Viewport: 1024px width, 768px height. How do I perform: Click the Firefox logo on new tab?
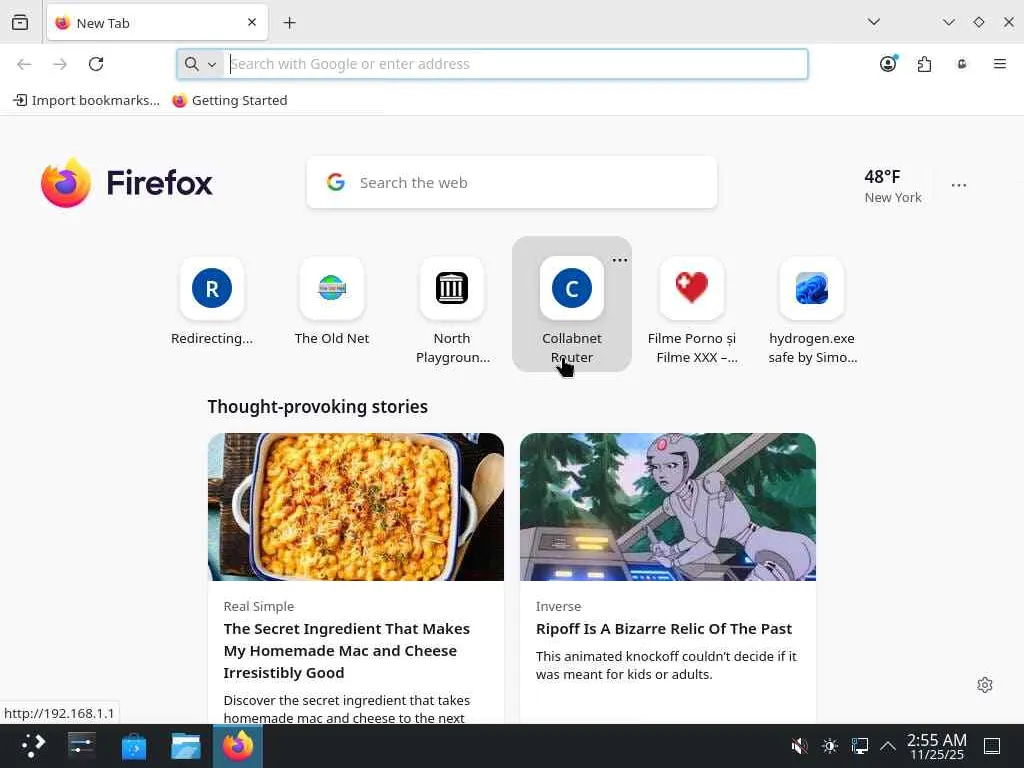point(127,182)
